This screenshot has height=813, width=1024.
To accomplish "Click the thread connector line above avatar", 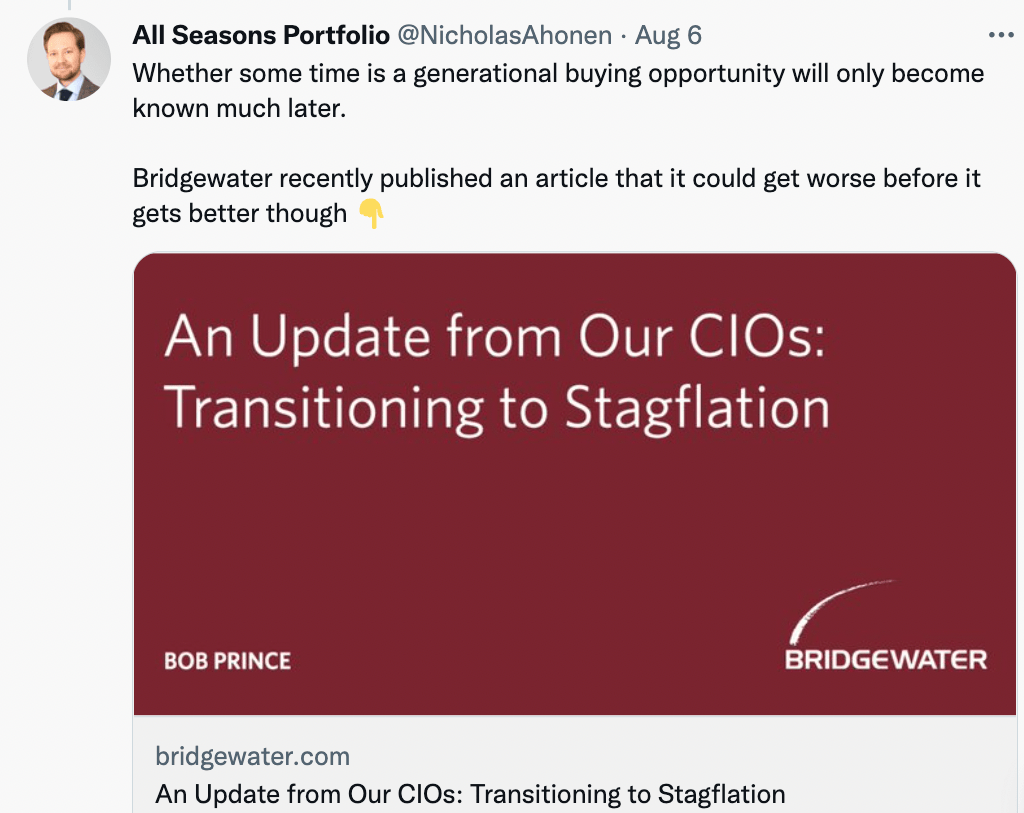I will point(69,5).
